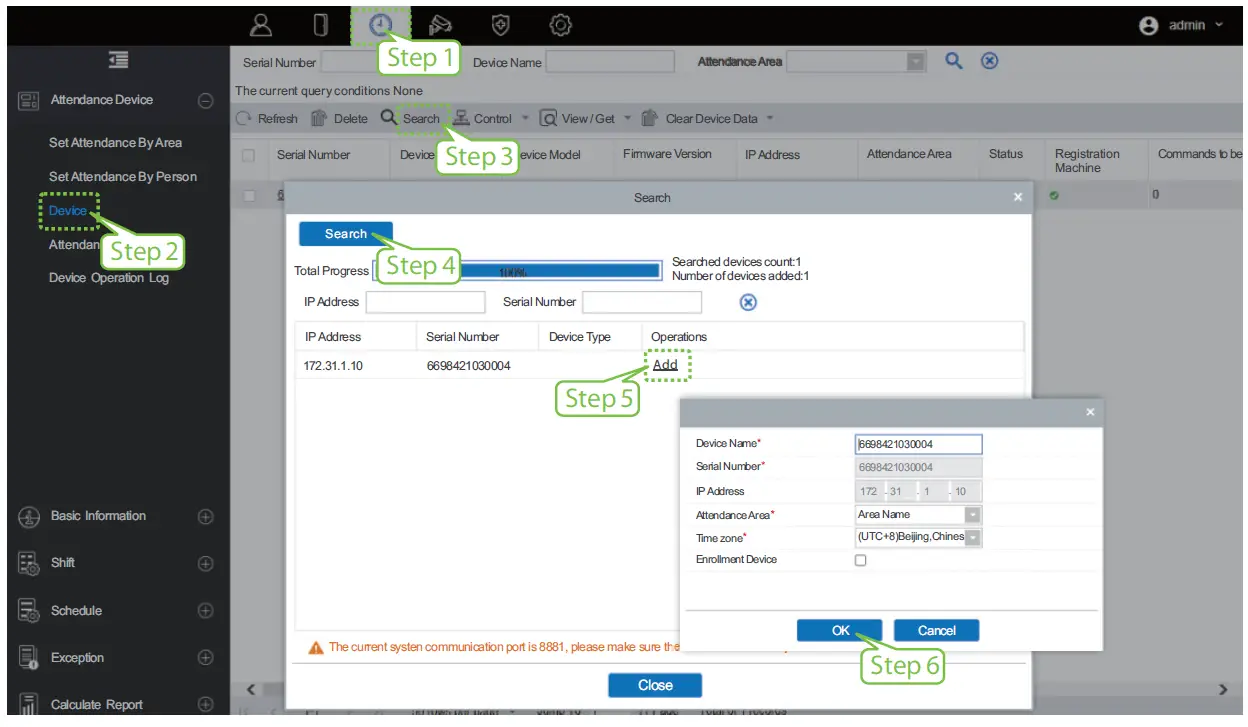Open the admin account dropdown arrow
The height and width of the screenshot is (727, 1248).
[1219, 26]
